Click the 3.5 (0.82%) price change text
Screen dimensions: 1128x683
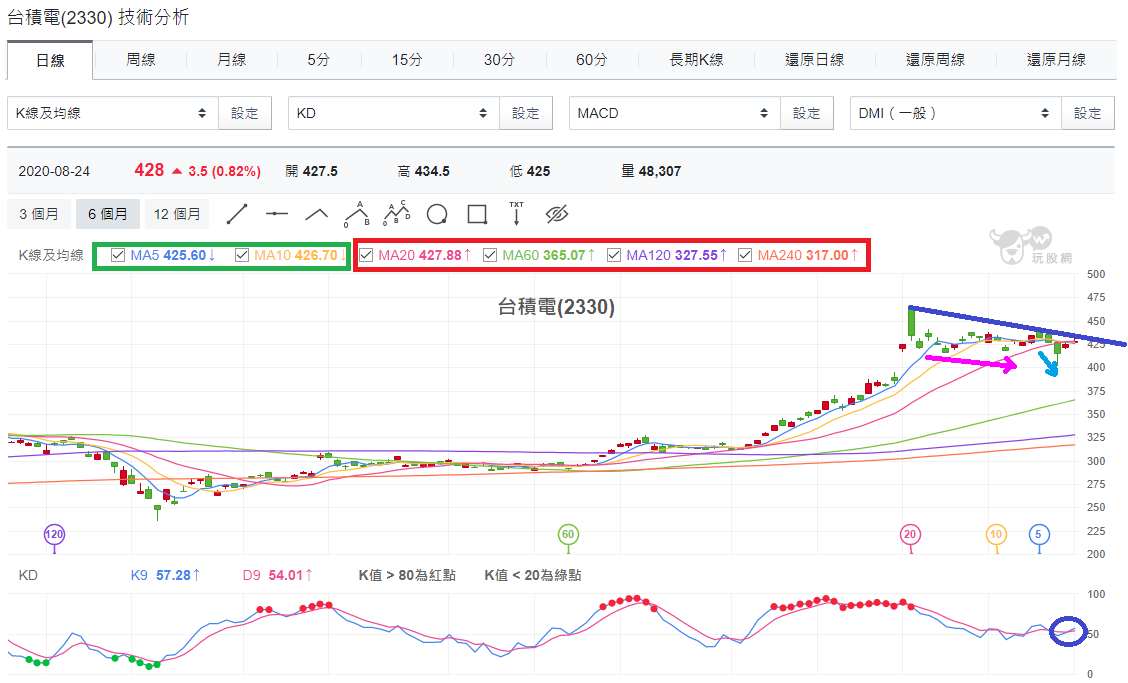click(224, 171)
